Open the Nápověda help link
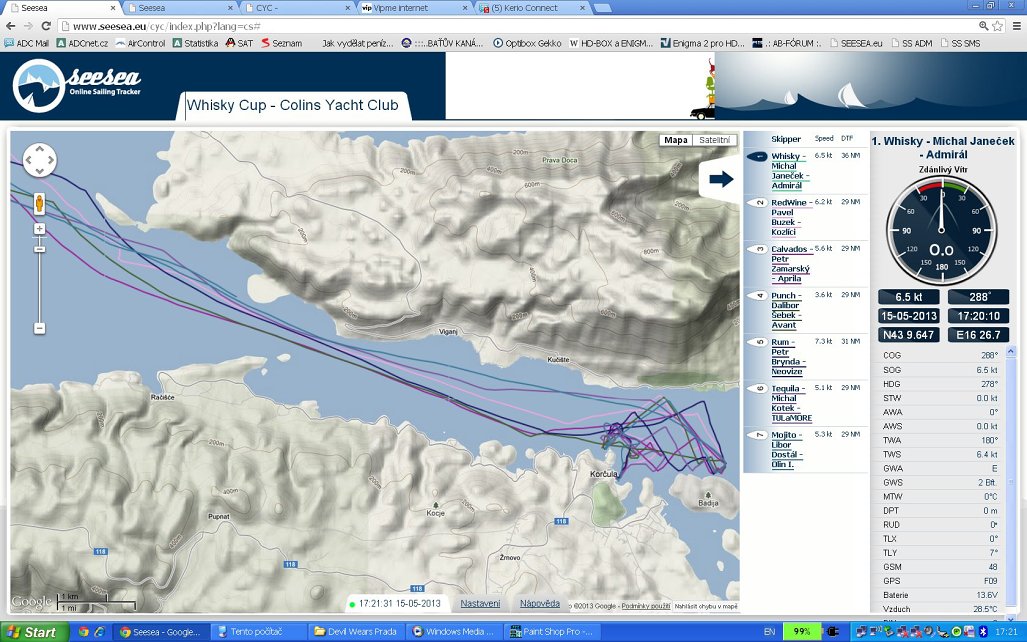 pyautogui.click(x=540, y=603)
